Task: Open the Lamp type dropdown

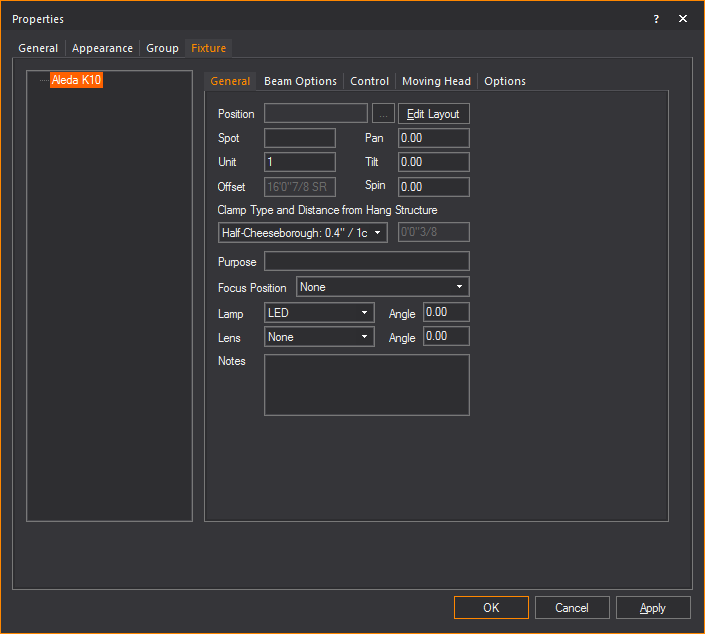Action: (x=319, y=313)
